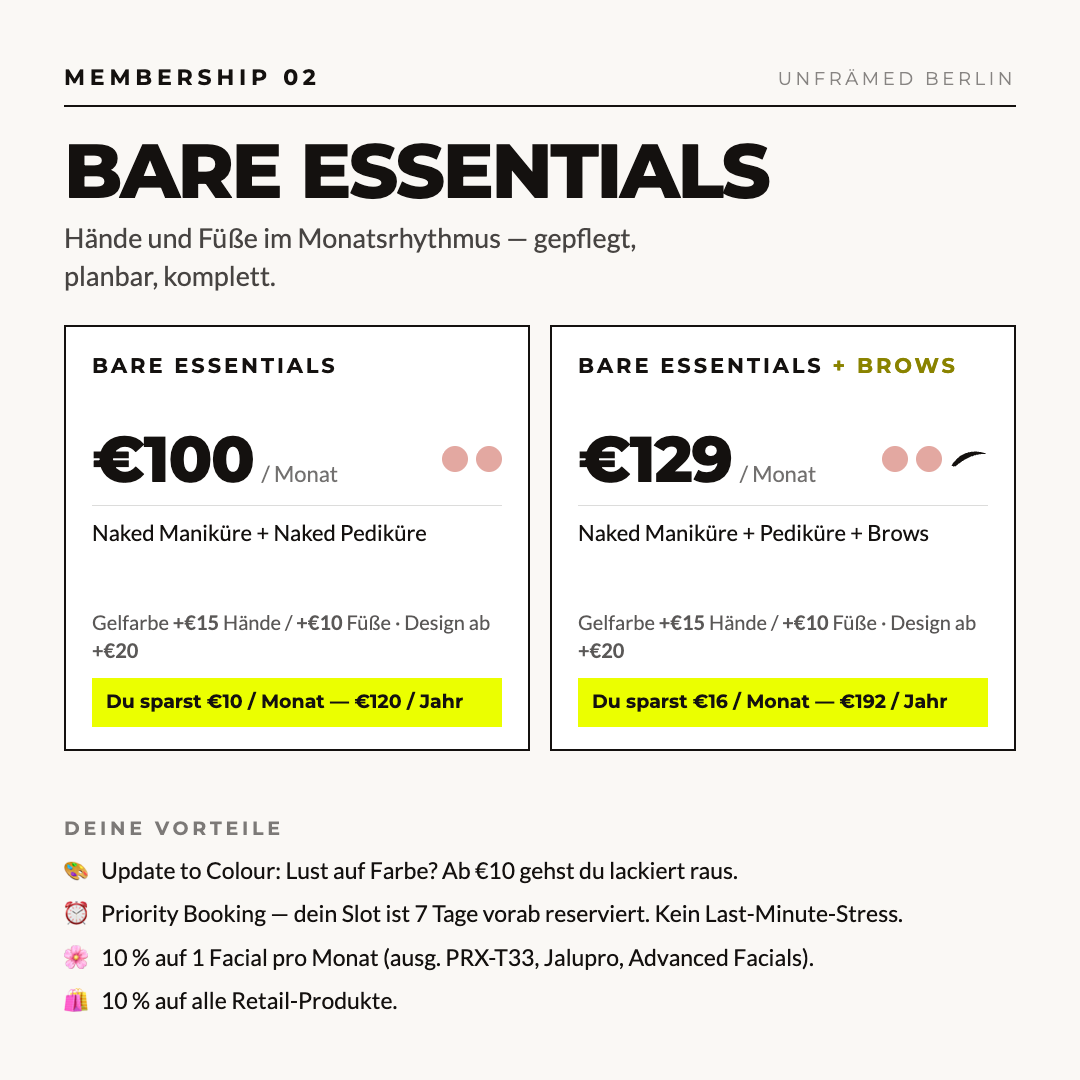This screenshot has width=1080, height=1080.
Task: Click the DEINE VORTEILE section heading
Action: point(173,828)
